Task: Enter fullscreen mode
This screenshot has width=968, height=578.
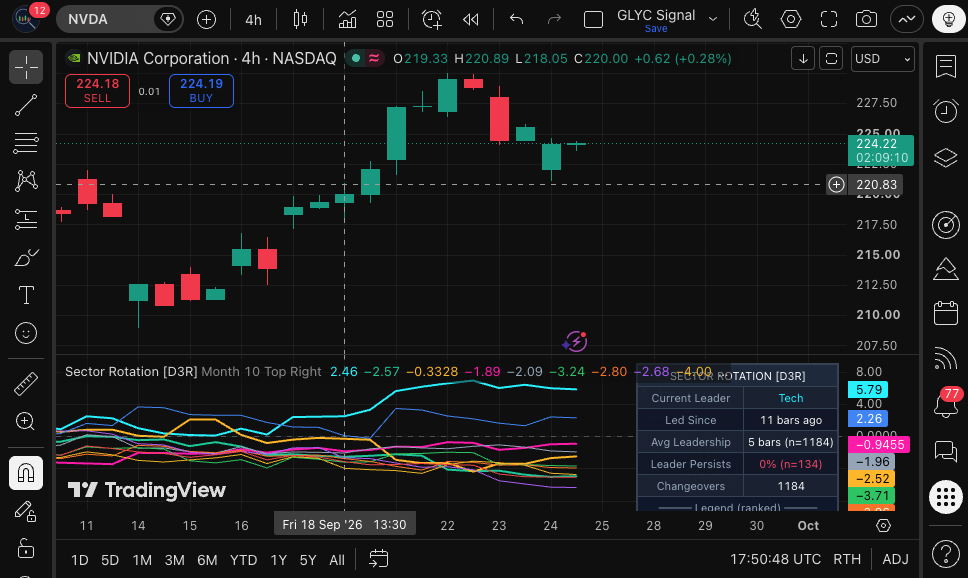Action: [828, 19]
